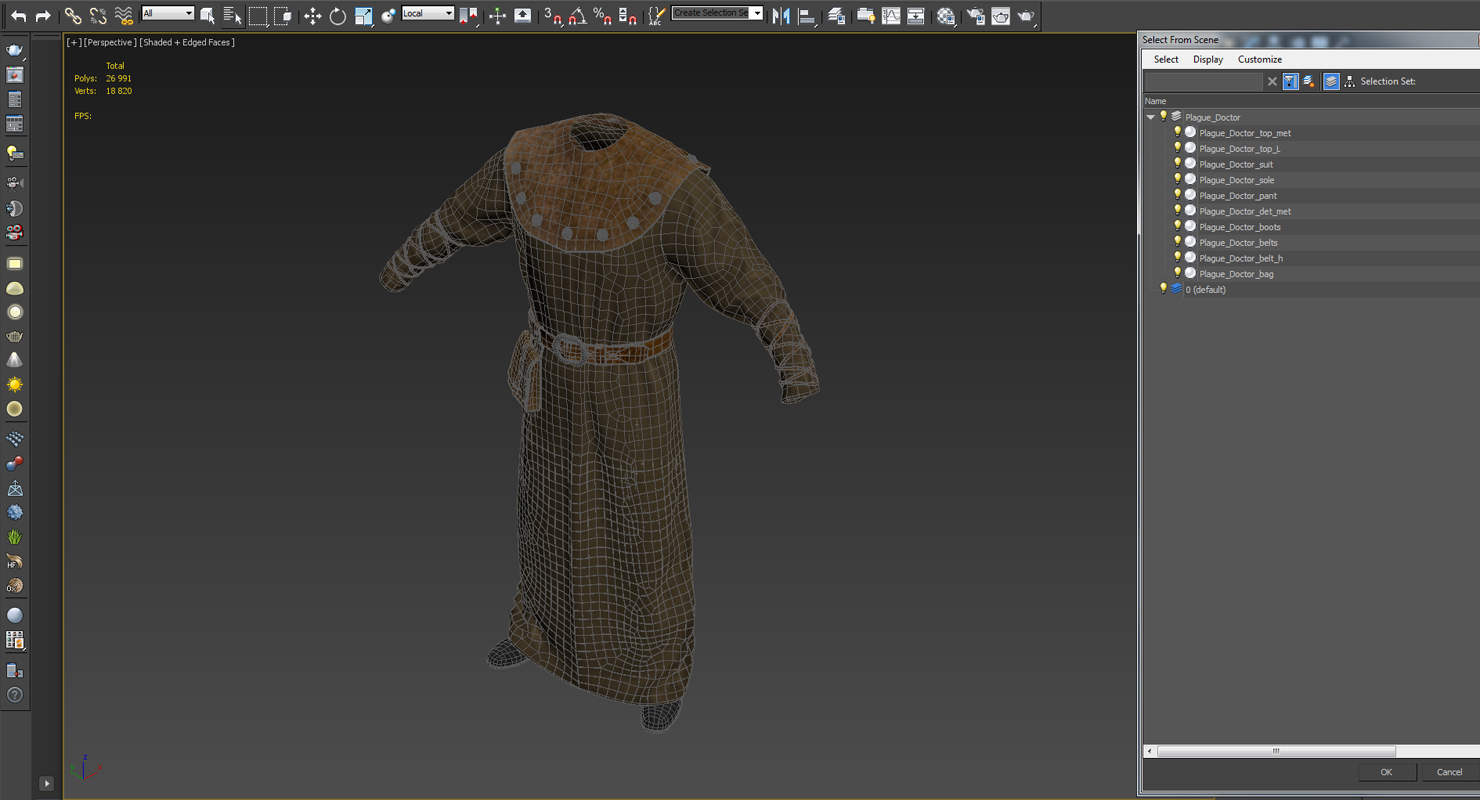Open the Perspective viewport label menu
1480x800 pixels.
110,42
